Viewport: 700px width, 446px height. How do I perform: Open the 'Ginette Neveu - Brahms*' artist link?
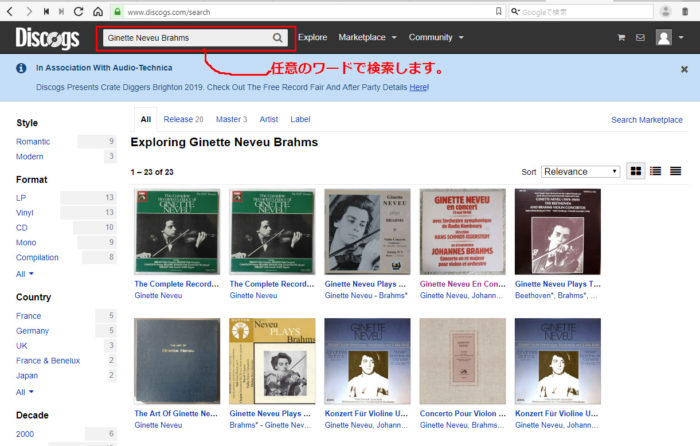(x=366, y=296)
